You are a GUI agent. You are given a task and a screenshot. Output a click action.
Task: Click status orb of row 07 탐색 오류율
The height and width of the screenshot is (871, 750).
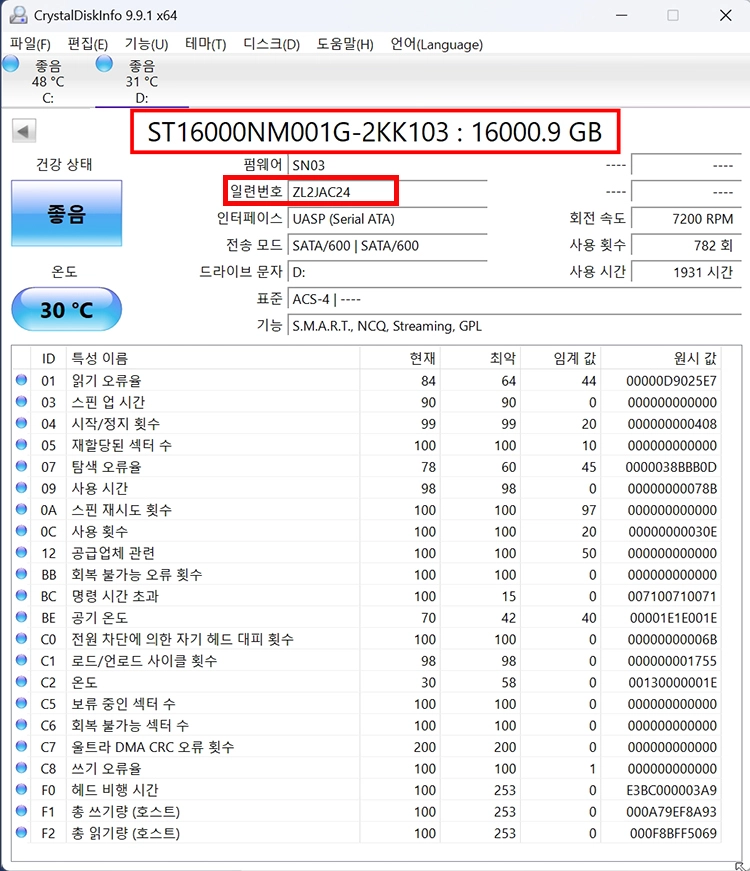(21, 466)
